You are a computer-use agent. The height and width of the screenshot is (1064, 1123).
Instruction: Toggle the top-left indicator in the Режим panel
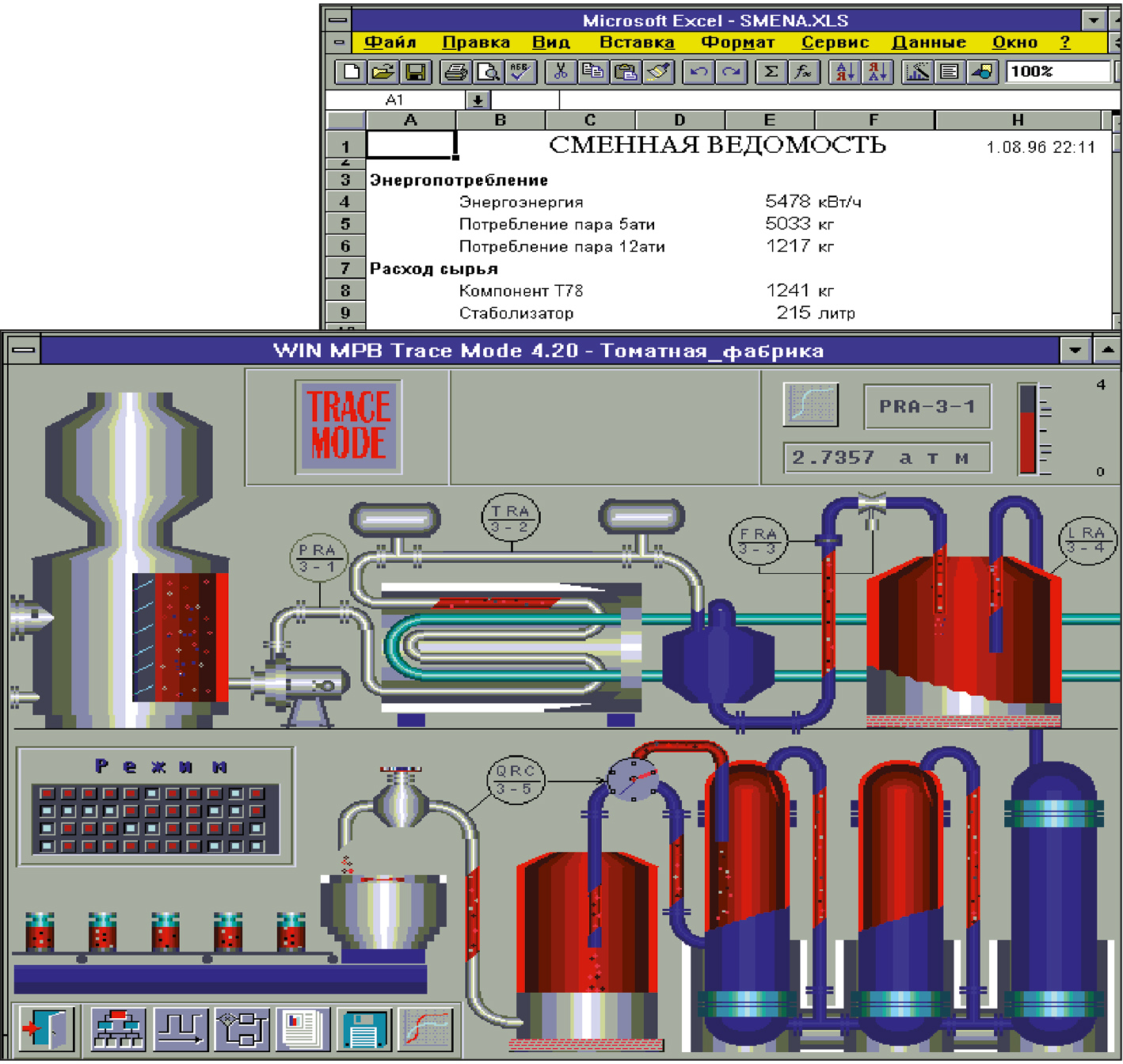point(47,792)
